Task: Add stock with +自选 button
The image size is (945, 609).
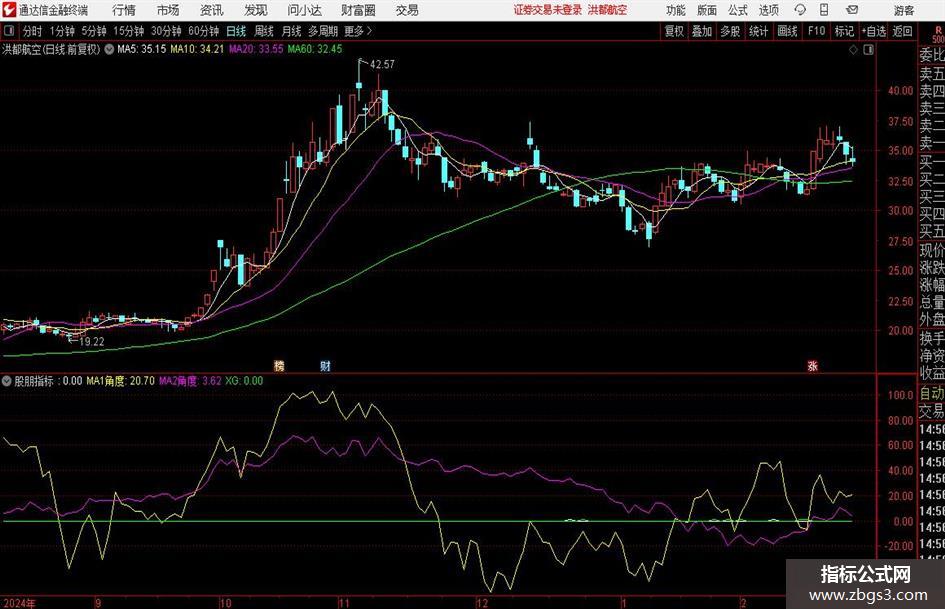Action: 874,31
